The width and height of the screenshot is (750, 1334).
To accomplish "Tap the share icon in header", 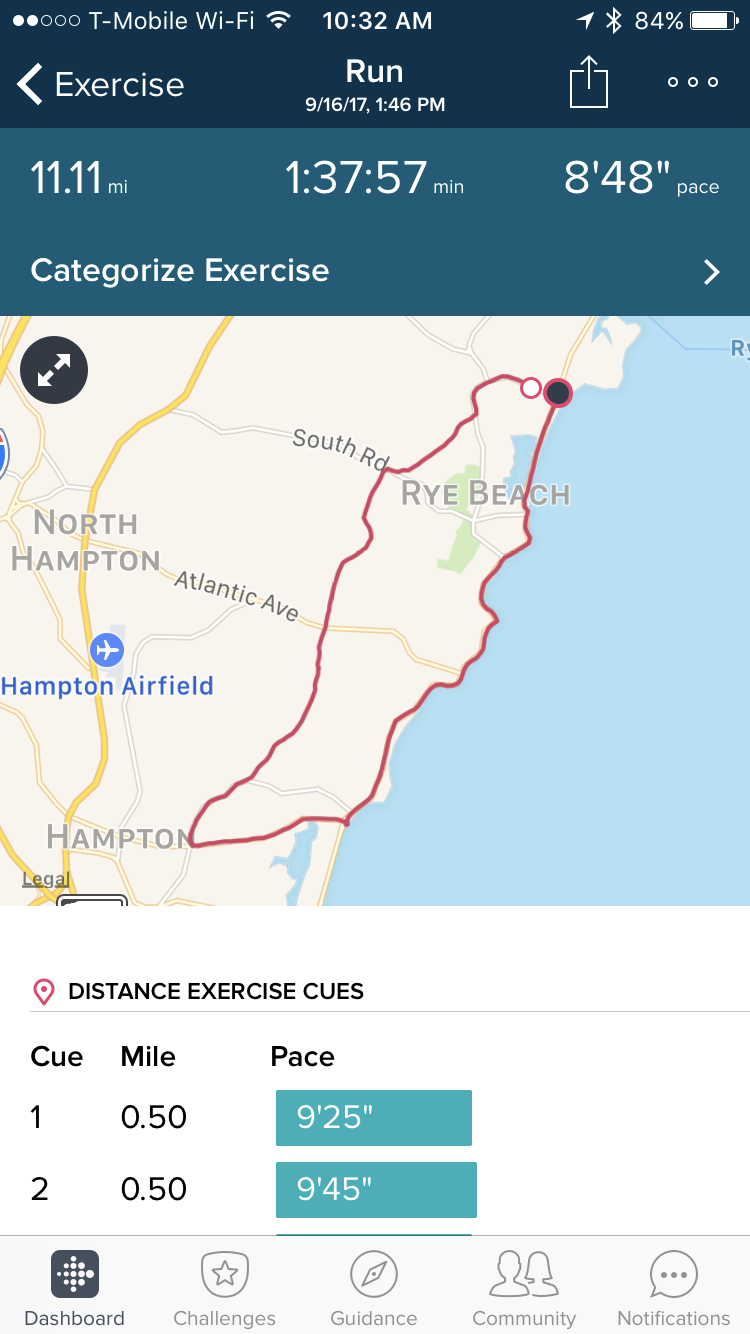I will (x=589, y=82).
